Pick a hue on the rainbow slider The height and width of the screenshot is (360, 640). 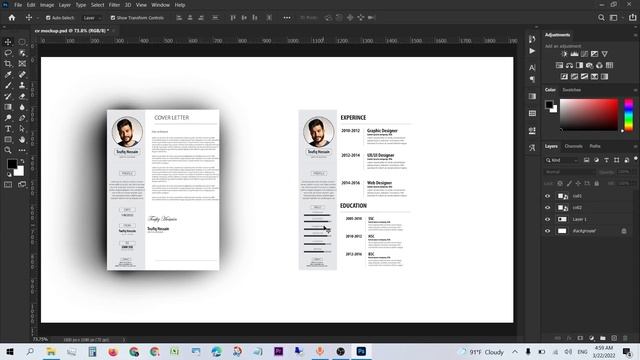coord(629,115)
